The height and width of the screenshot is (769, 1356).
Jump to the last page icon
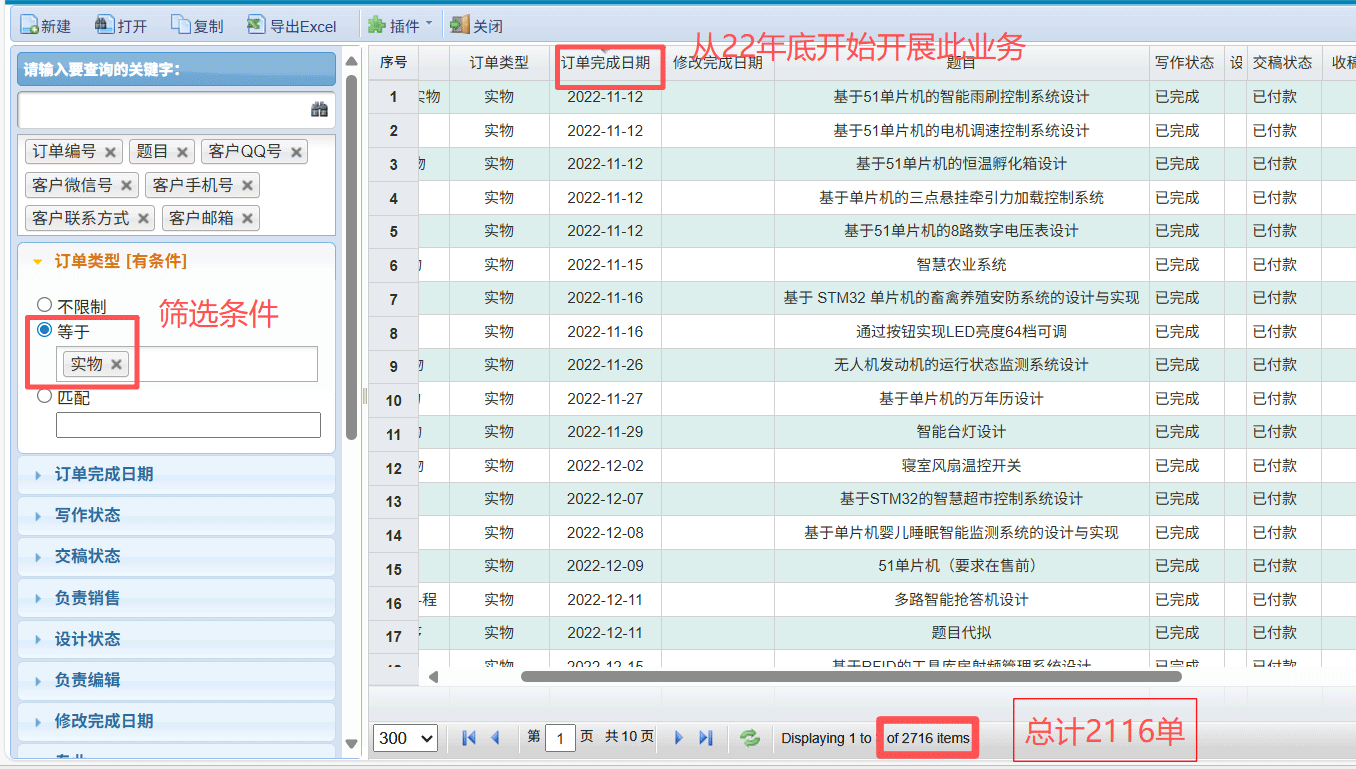click(706, 738)
